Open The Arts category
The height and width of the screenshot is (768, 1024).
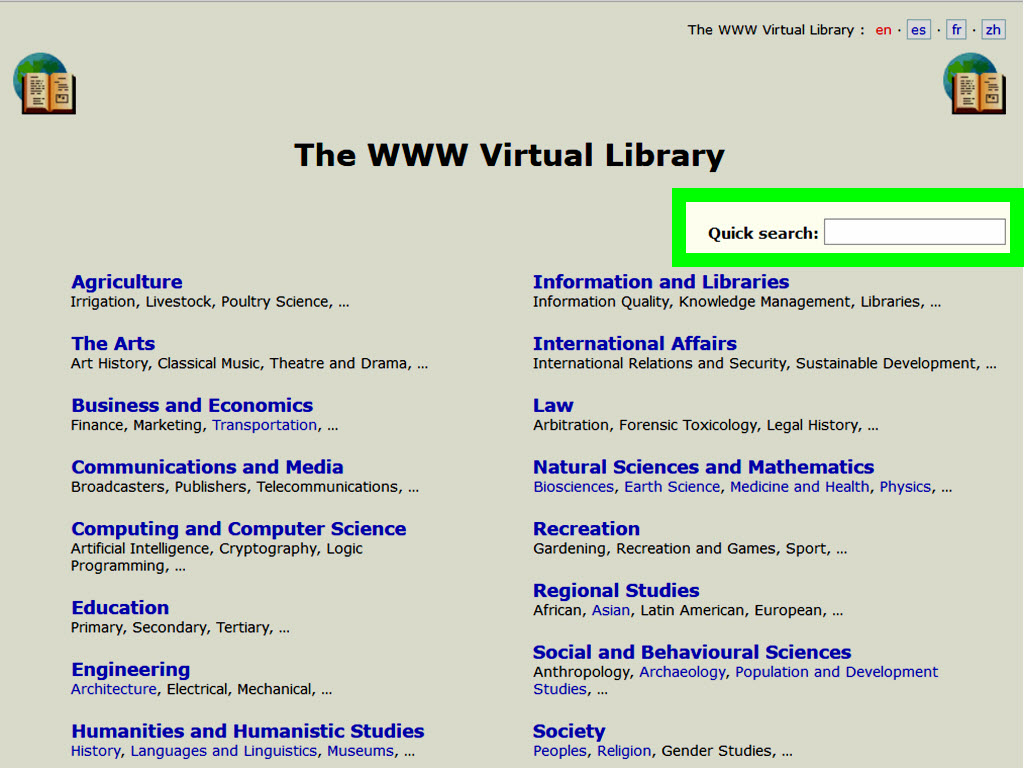[113, 344]
